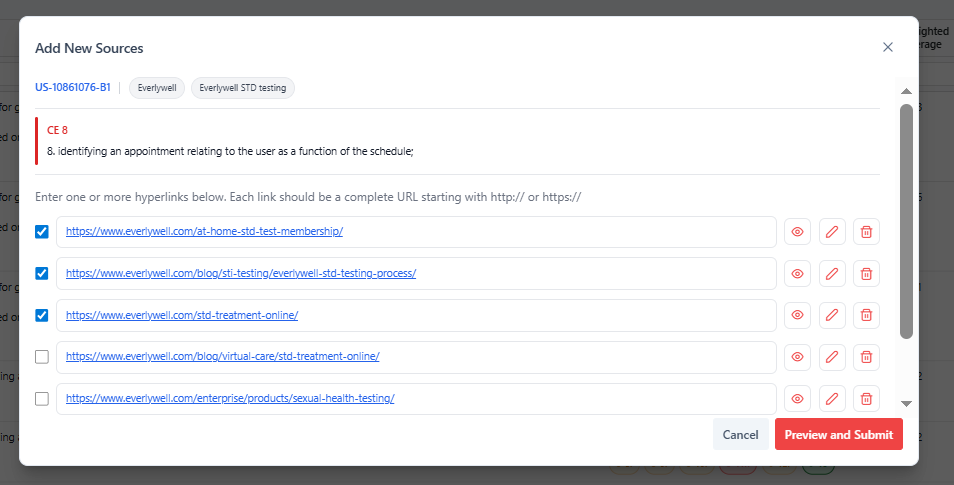Delete the everlywell-std-testing-process link
954x485 pixels.
click(x=866, y=273)
